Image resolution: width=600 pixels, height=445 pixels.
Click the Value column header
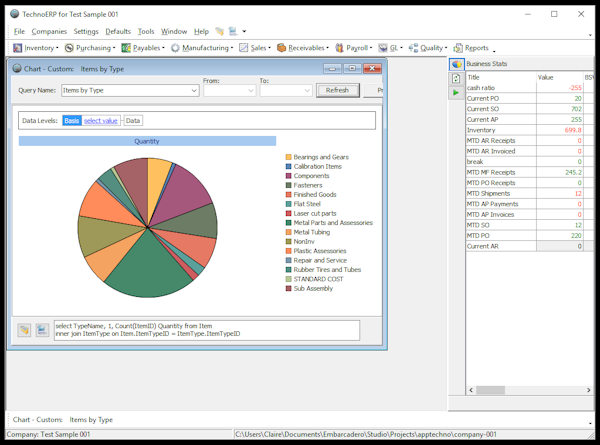[559, 77]
